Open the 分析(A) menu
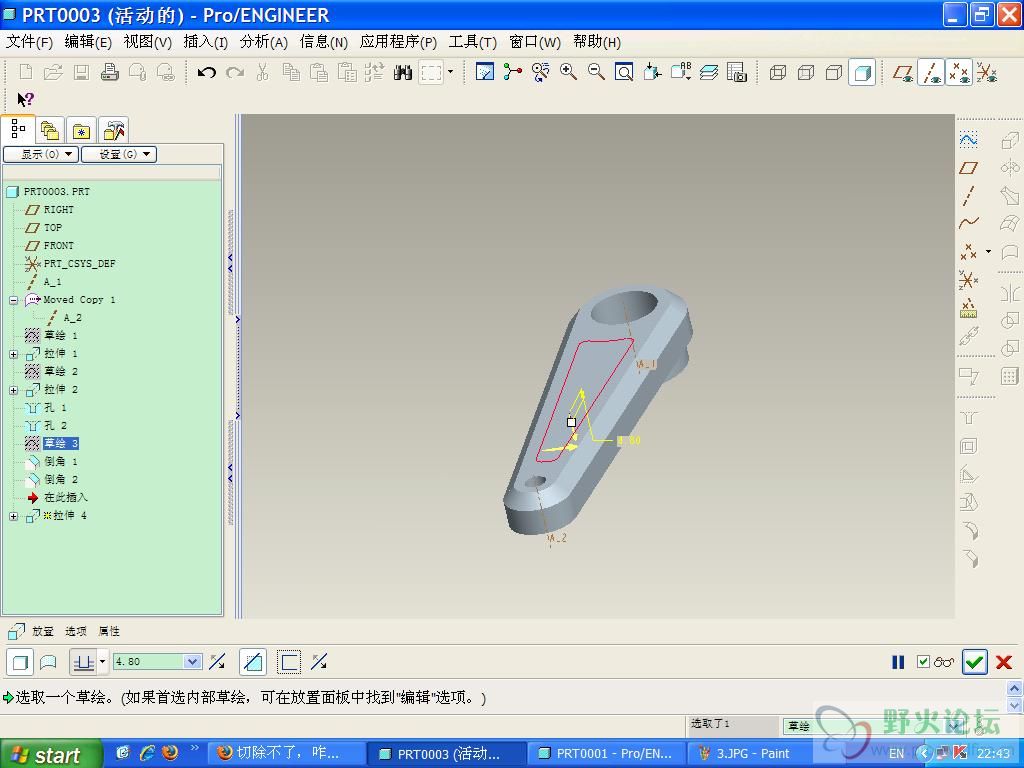This screenshot has height=768, width=1024. 264,42
